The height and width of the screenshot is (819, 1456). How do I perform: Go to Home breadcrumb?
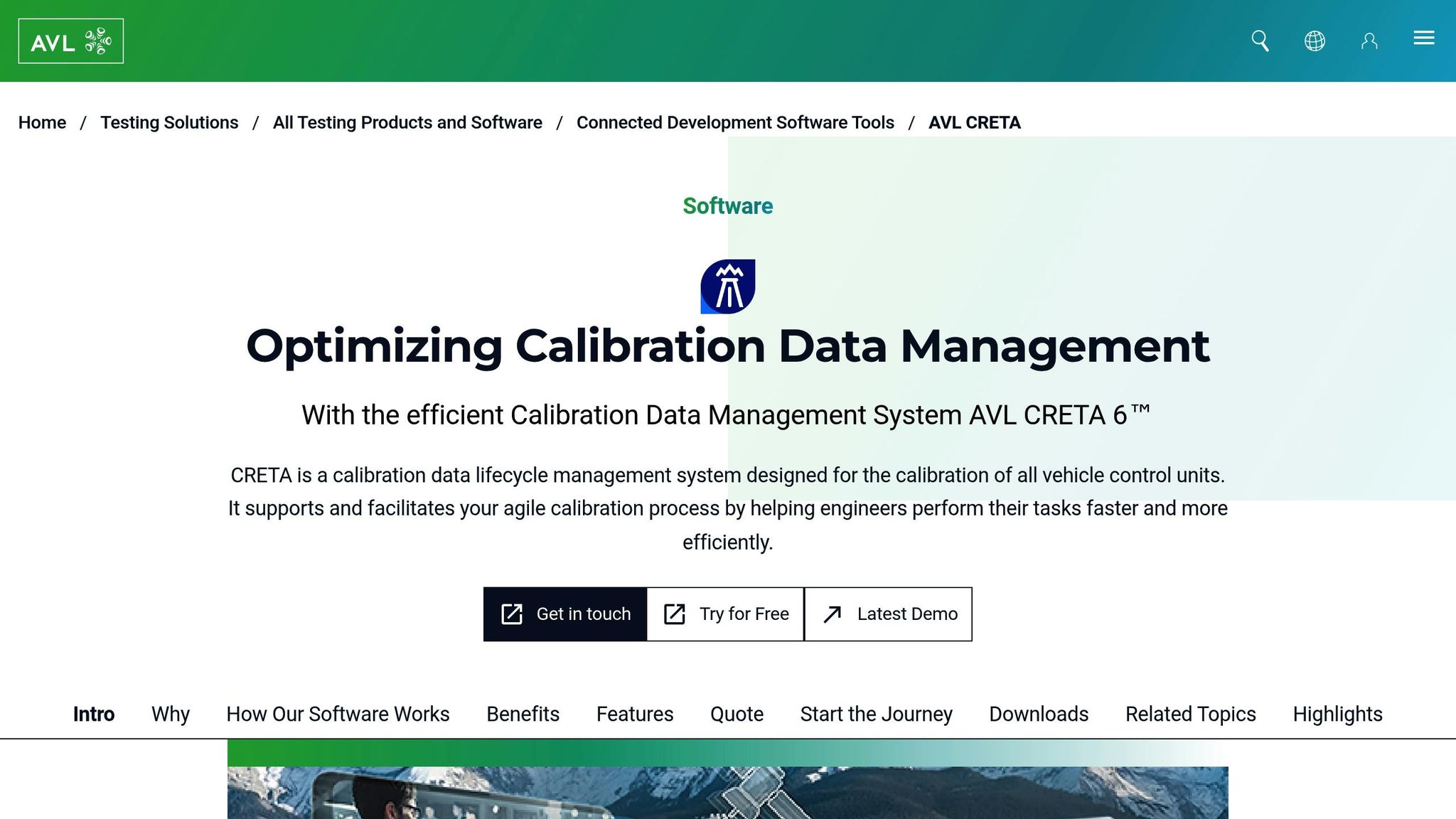42,123
